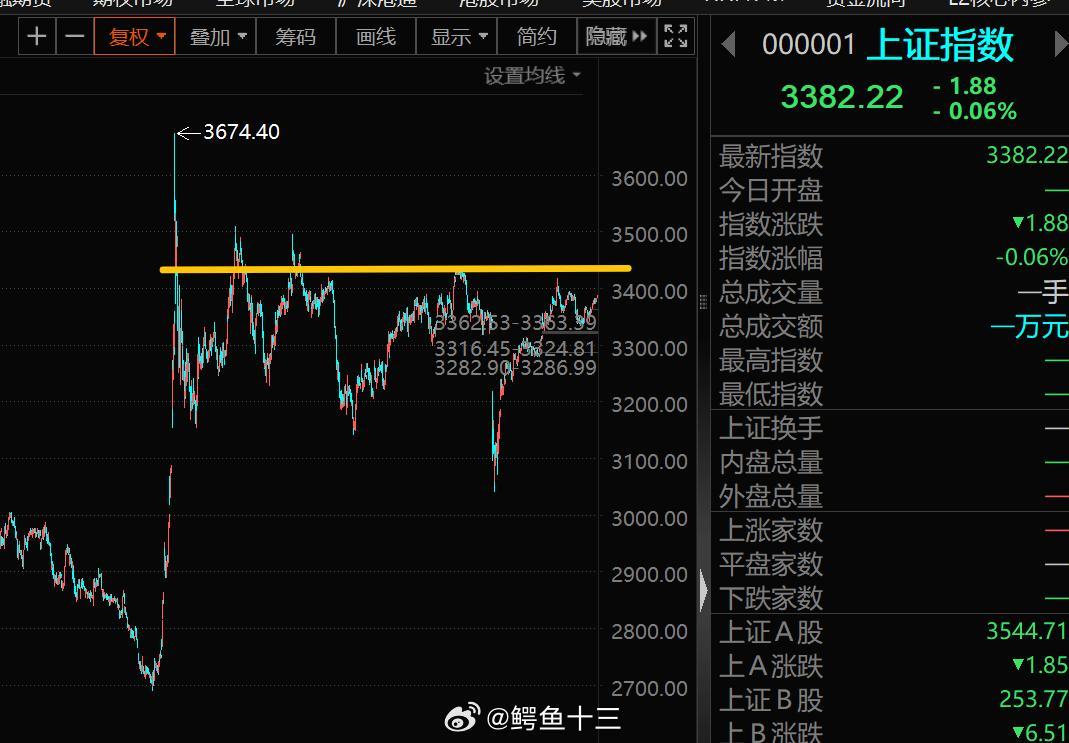Viewport: 1069px width, 743px height.
Task: Click the 3674.40 peak price label
Action: [x=241, y=132]
